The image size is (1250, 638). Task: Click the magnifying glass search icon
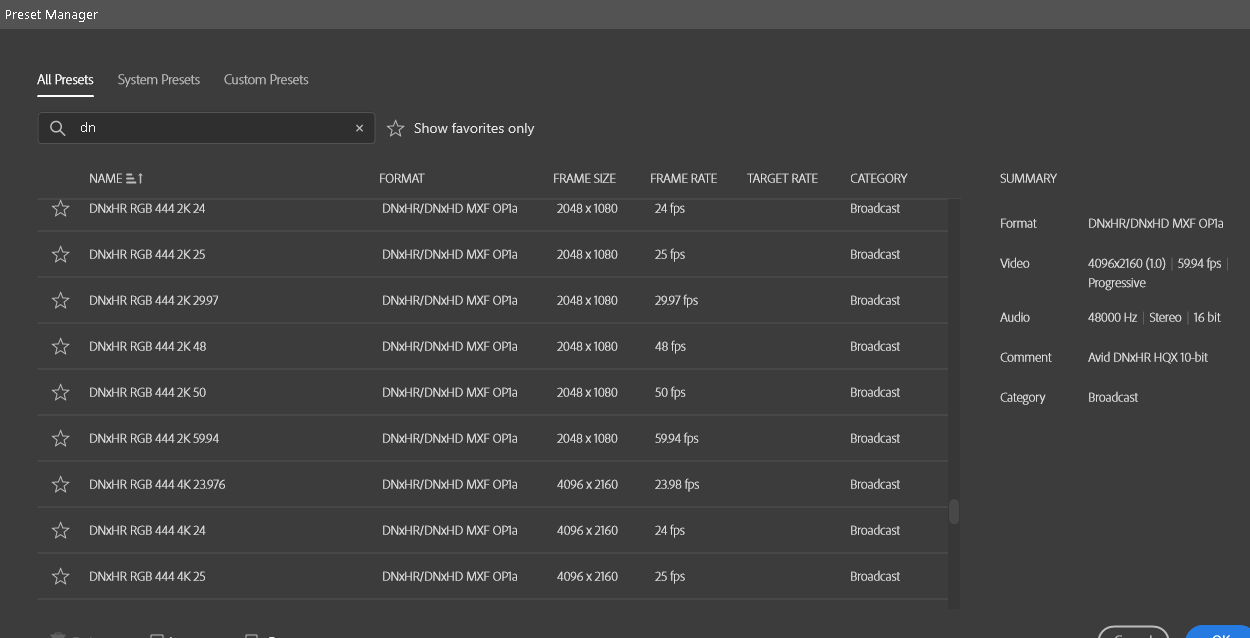click(x=57, y=128)
